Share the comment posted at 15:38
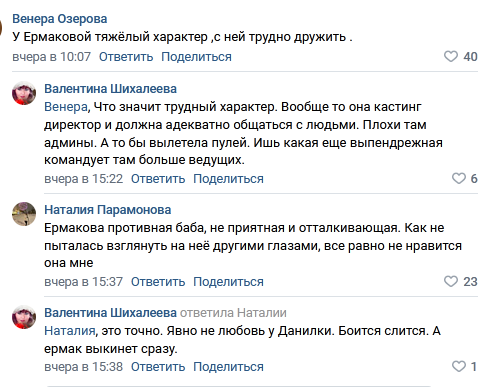This screenshot has height=387, width=494. [x=228, y=367]
